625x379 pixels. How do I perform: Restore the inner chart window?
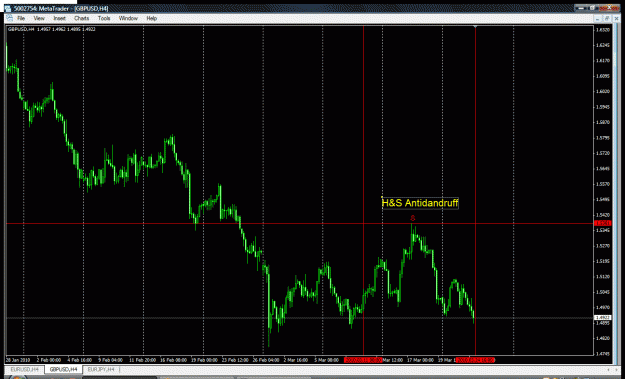[607, 18]
